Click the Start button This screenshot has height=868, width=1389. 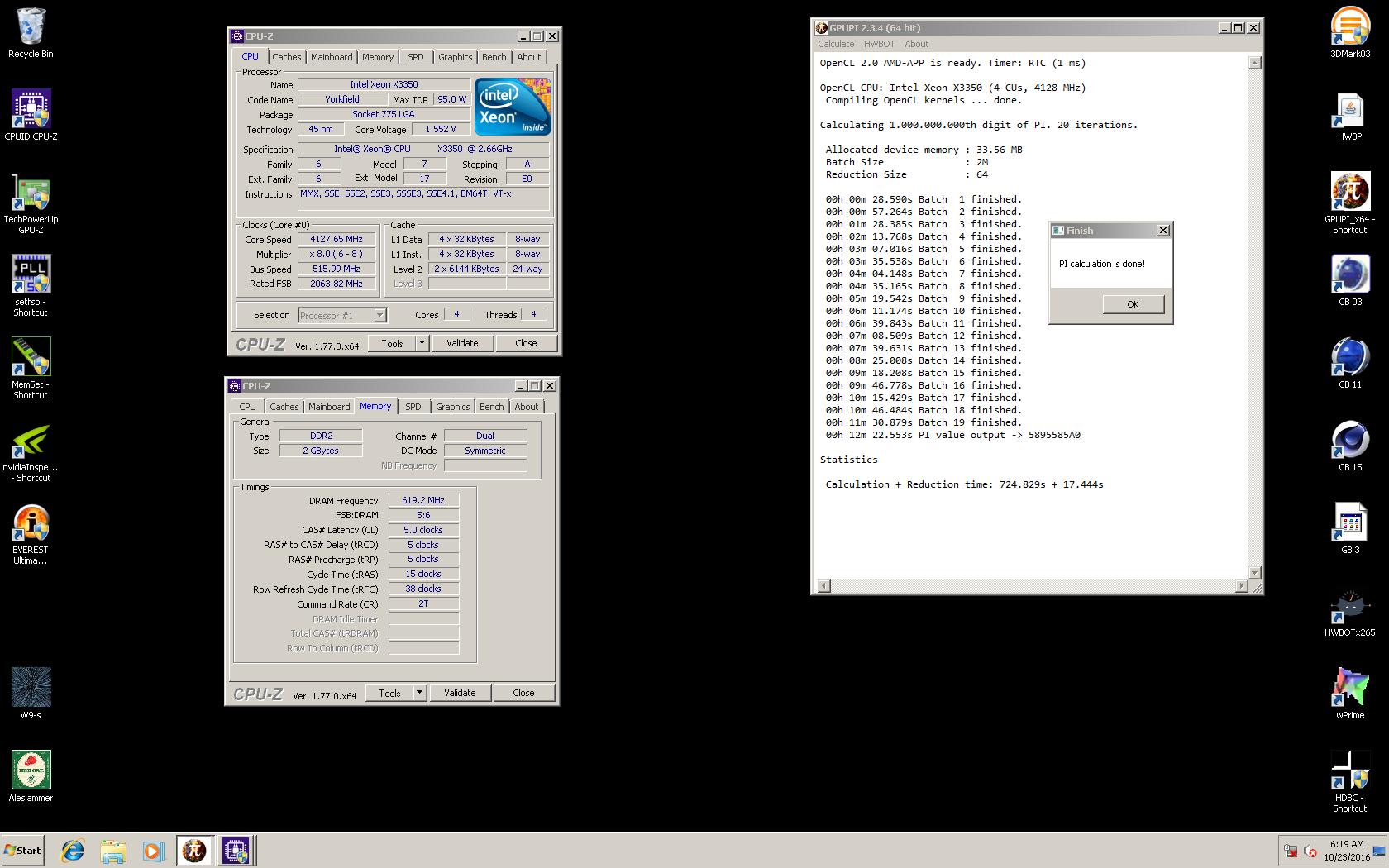23,851
